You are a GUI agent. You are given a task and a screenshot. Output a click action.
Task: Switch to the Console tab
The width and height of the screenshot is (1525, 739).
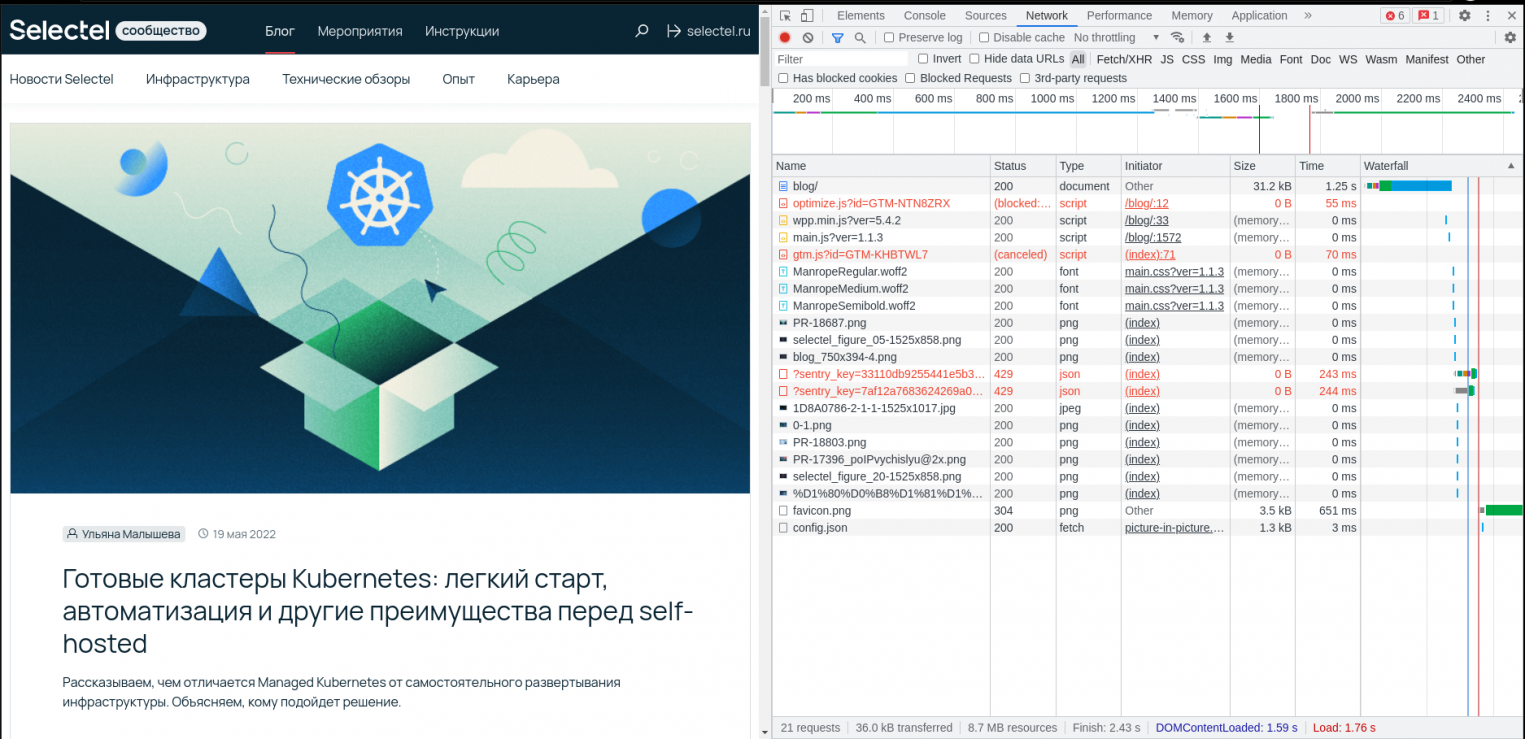tap(924, 15)
